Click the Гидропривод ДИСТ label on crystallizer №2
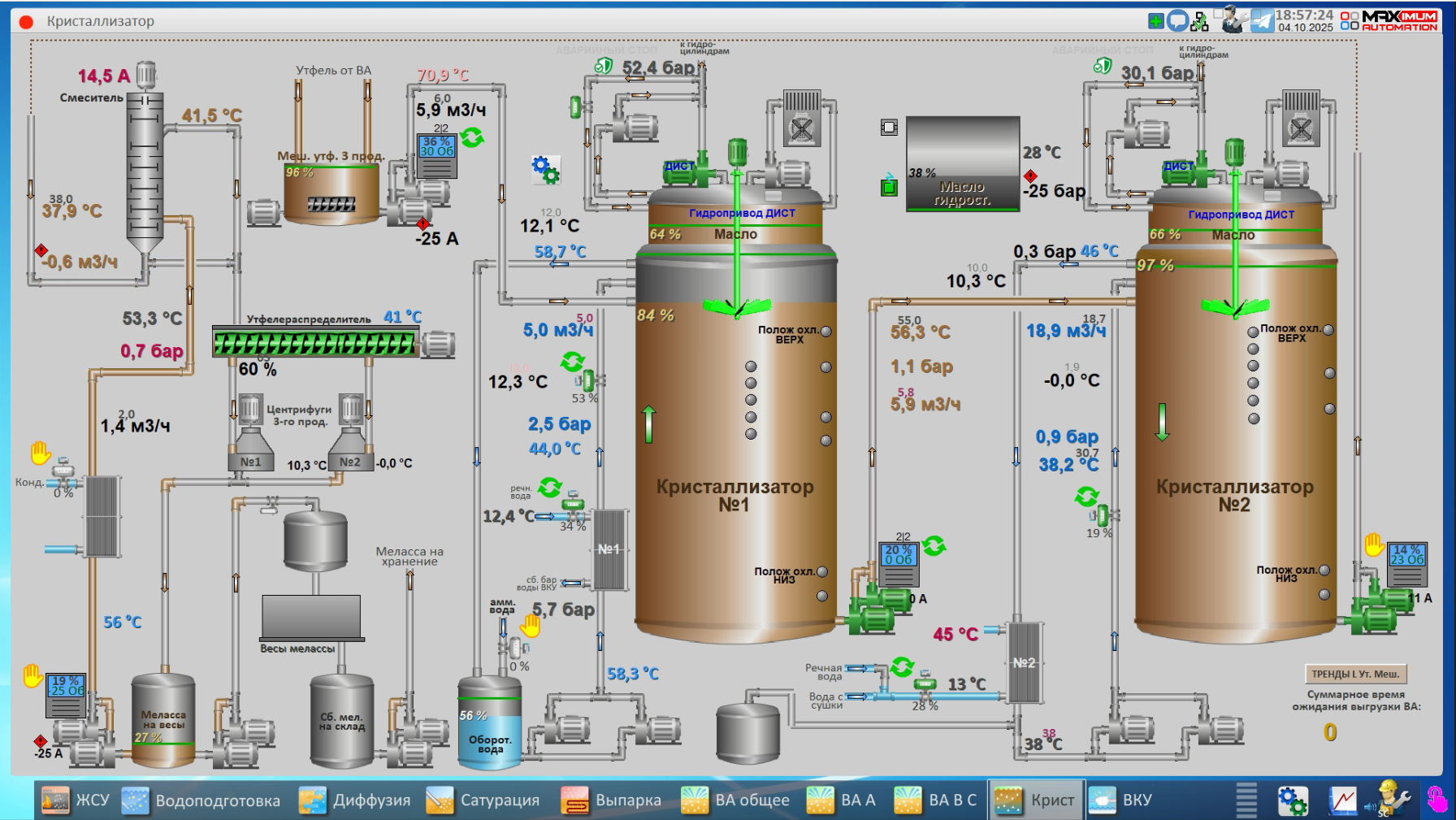The height and width of the screenshot is (820, 1456). point(1241,215)
